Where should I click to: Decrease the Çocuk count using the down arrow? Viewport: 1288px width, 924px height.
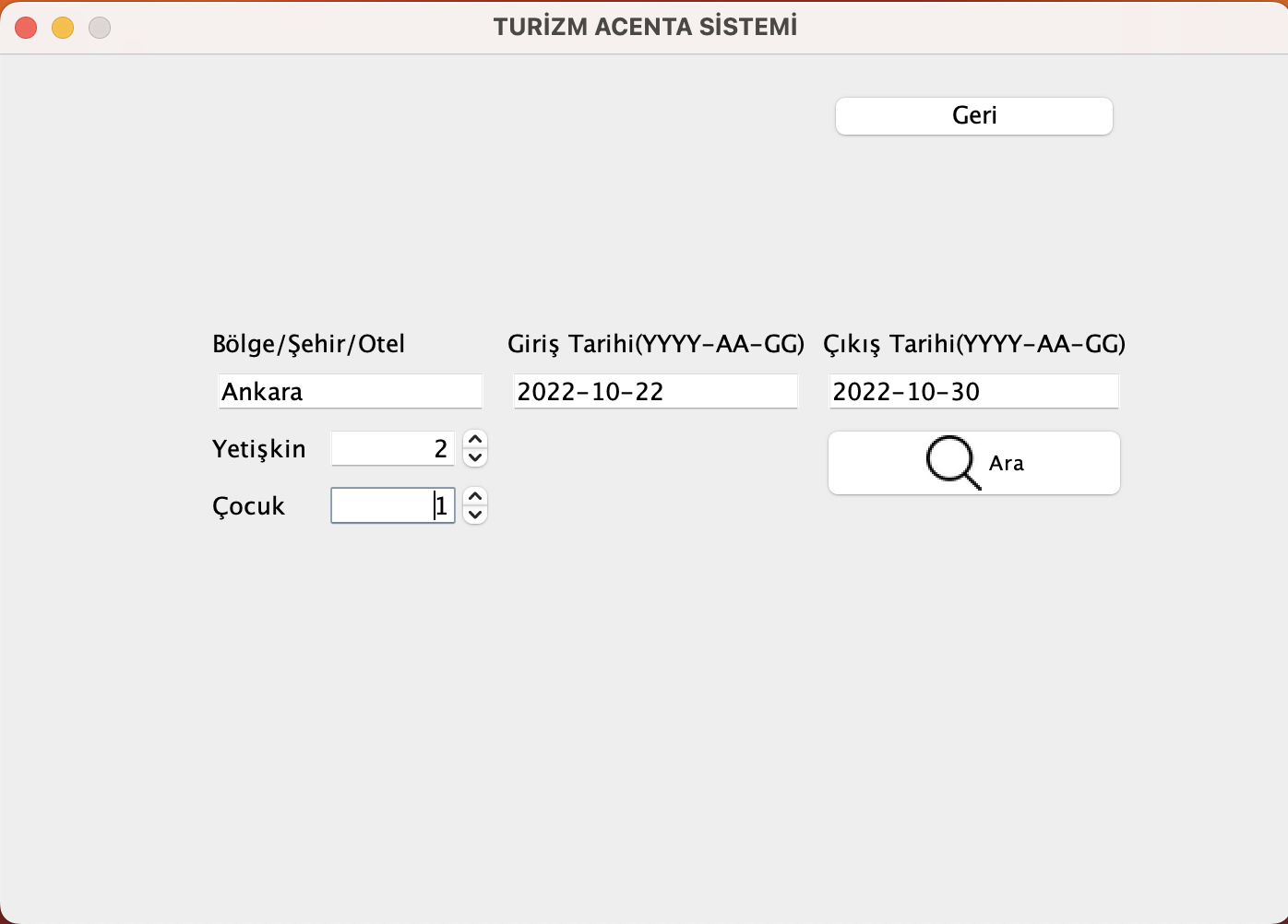[475, 514]
